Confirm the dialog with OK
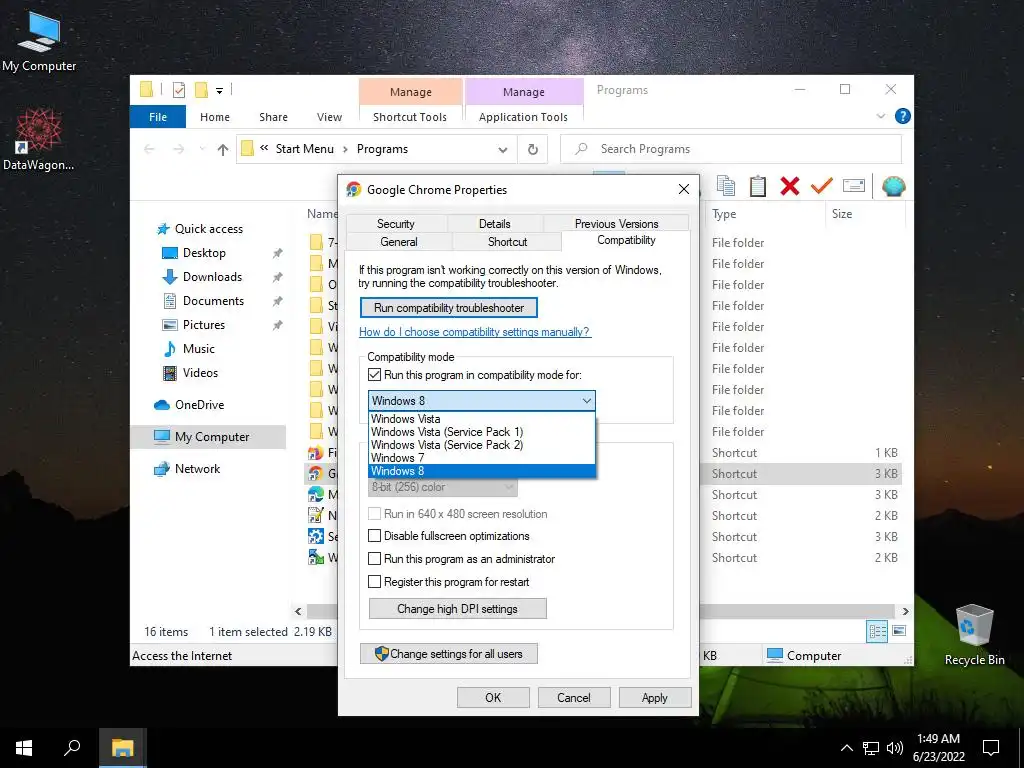 (493, 697)
